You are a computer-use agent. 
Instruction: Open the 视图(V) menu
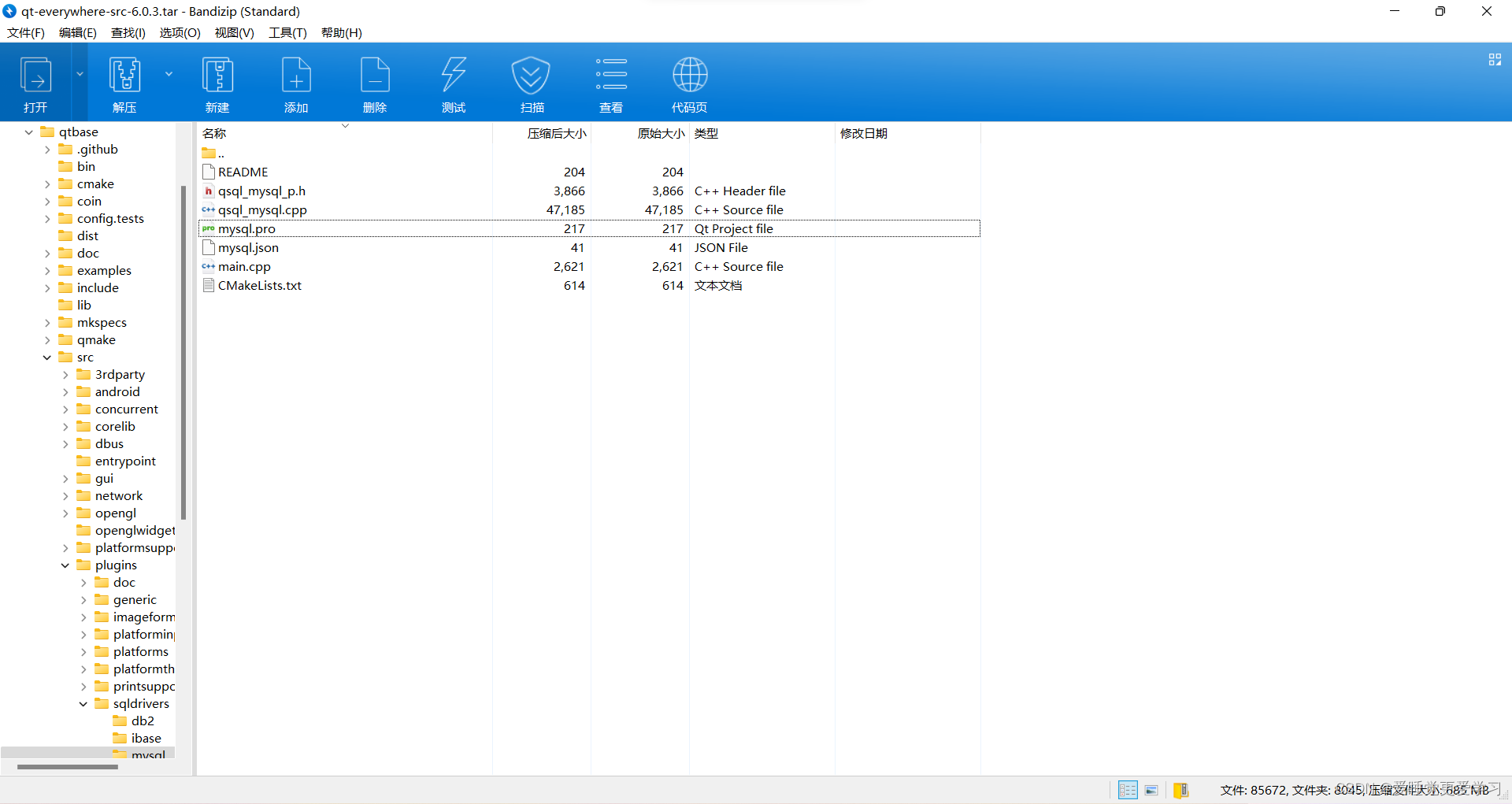pos(235,32)
